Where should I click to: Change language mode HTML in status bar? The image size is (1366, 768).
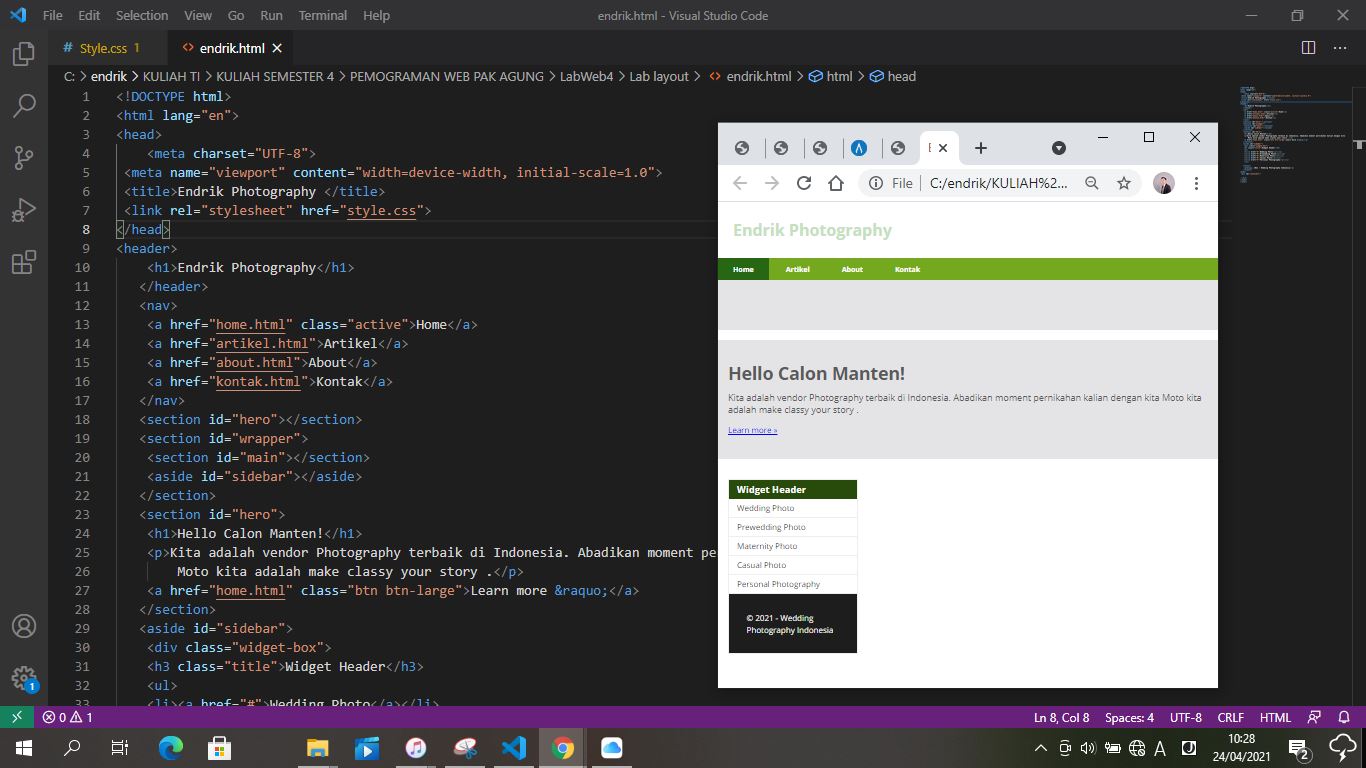(1275, 717)
